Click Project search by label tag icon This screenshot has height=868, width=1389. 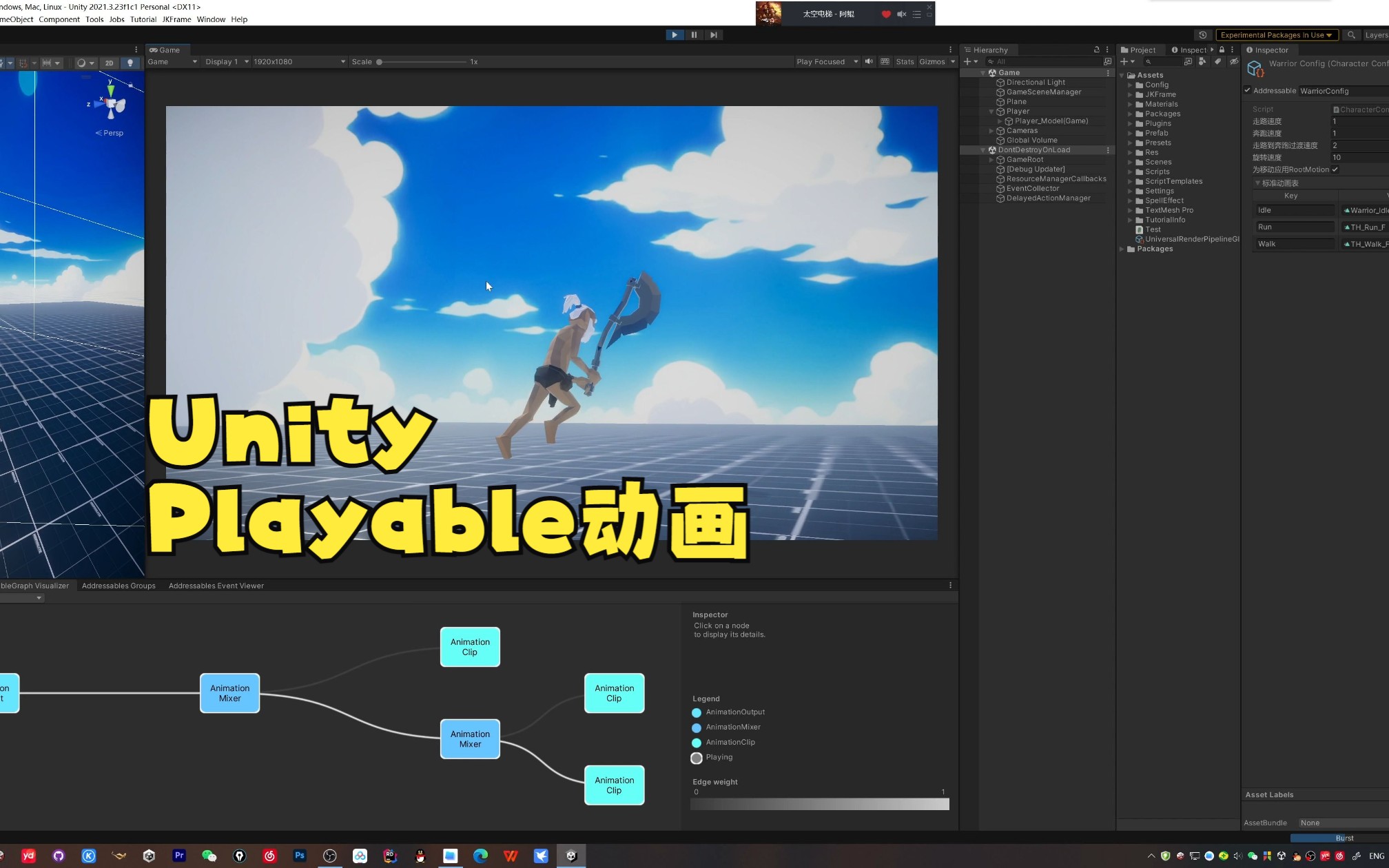click(x=1218, y=61)
